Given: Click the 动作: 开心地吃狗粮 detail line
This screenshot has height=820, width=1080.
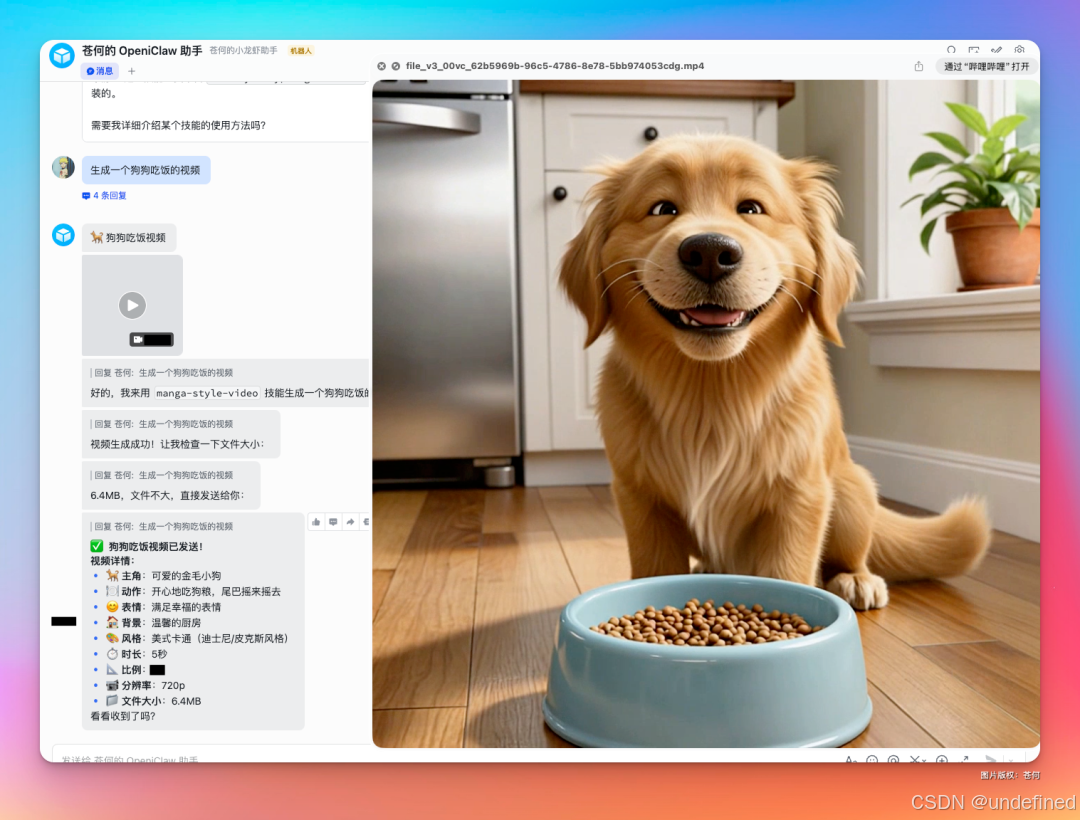Looking at the screenshot, I should click(x=194, y=591).
